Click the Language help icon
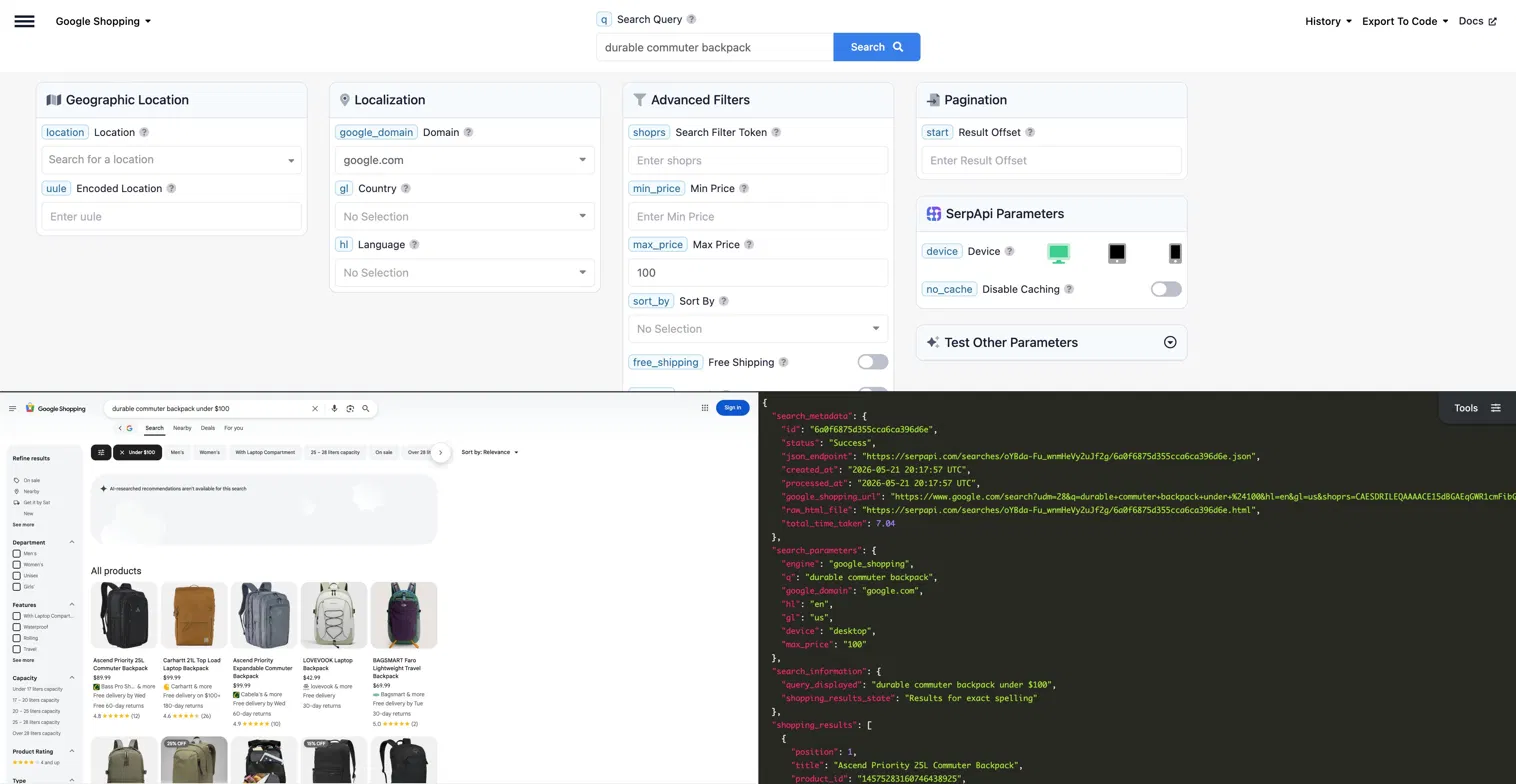The width and height of the screenshot is (1516, 784). (414, 244)
